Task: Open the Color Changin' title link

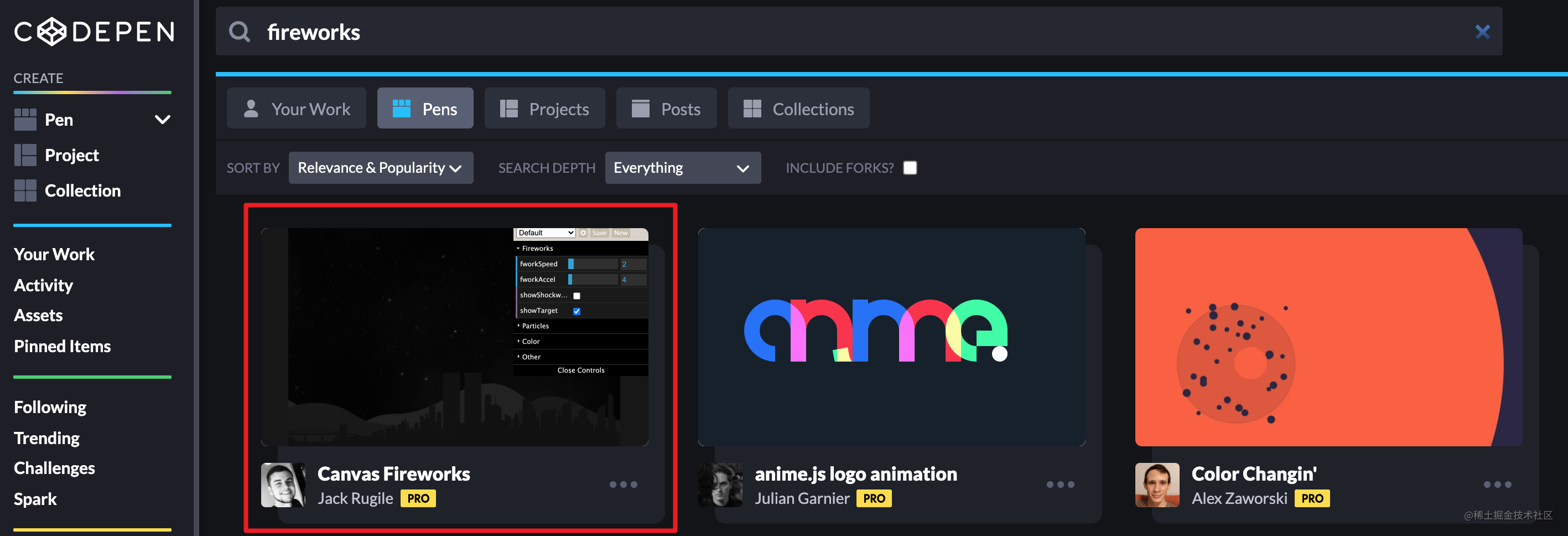Action: [1253, 473]
